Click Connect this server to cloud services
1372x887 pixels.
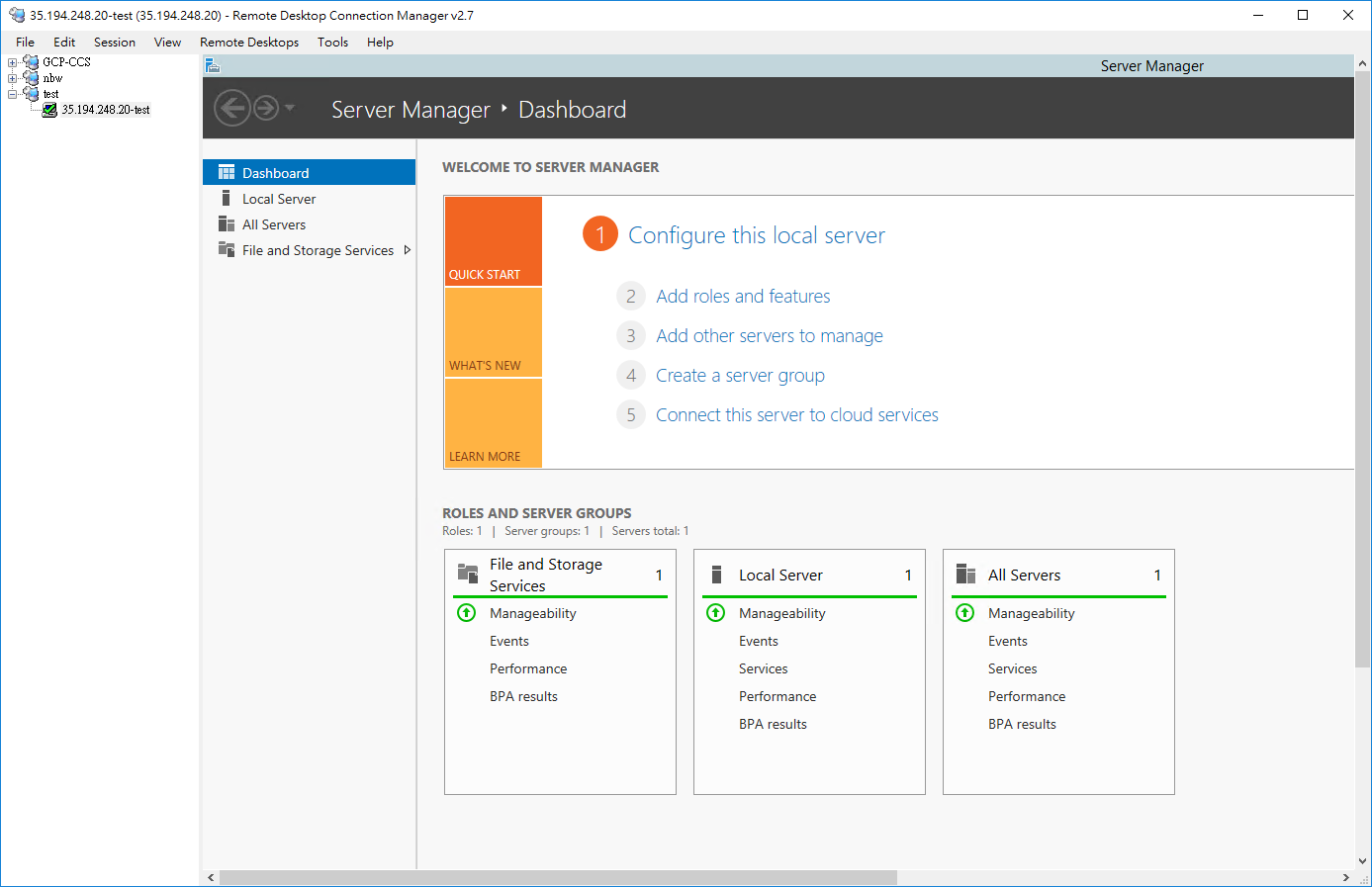(797, 414)
